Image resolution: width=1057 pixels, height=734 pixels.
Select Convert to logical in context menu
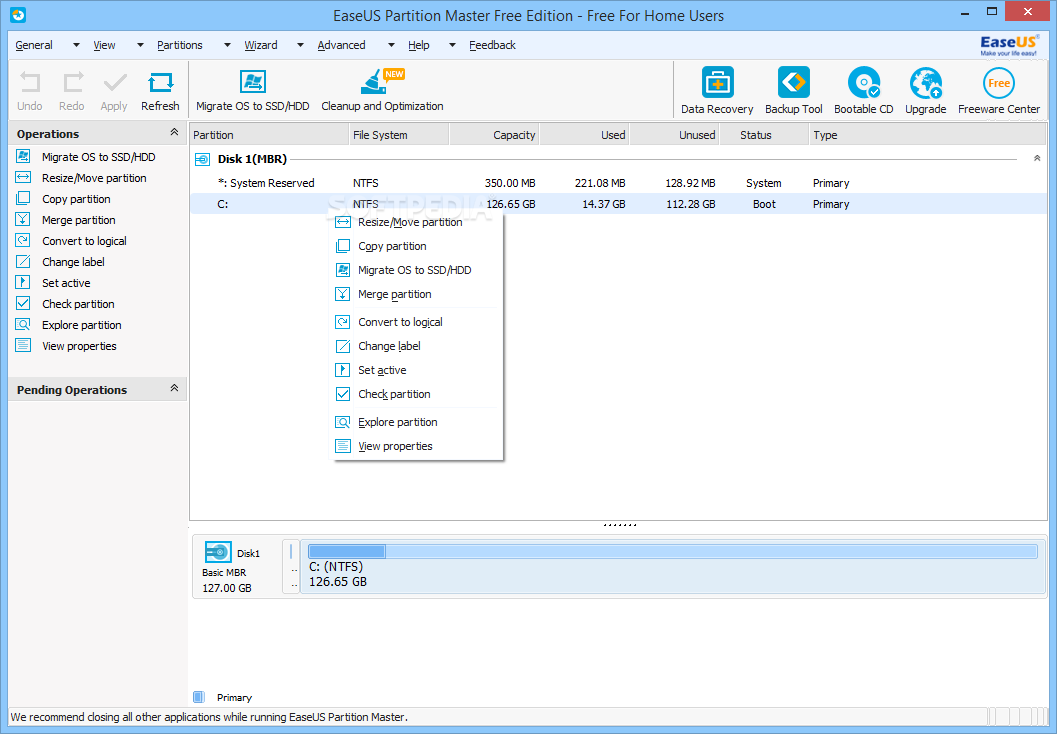pyautogui.click(x=416, y=322)
